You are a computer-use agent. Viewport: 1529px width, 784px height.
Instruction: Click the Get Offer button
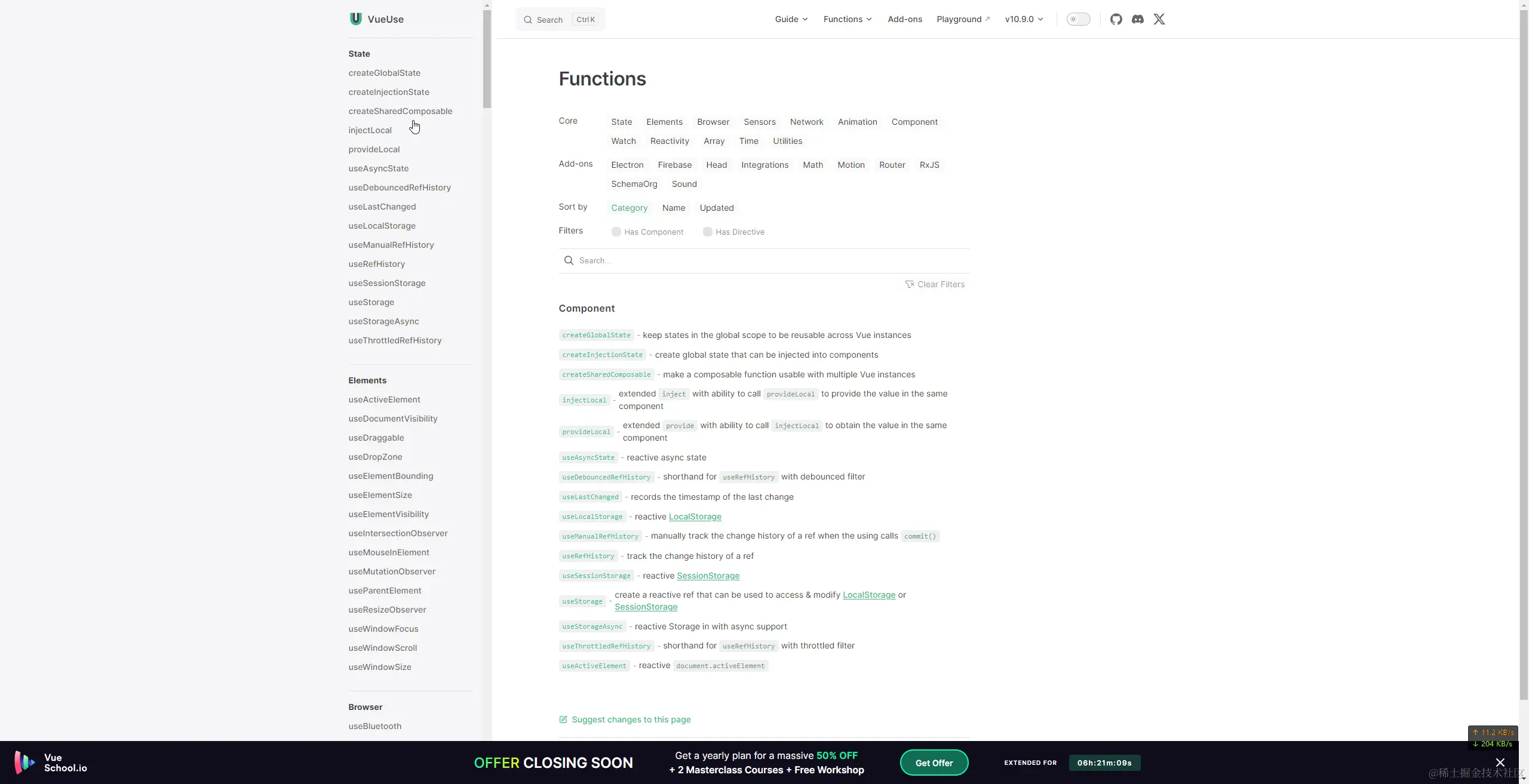click(x=934, y=763)
